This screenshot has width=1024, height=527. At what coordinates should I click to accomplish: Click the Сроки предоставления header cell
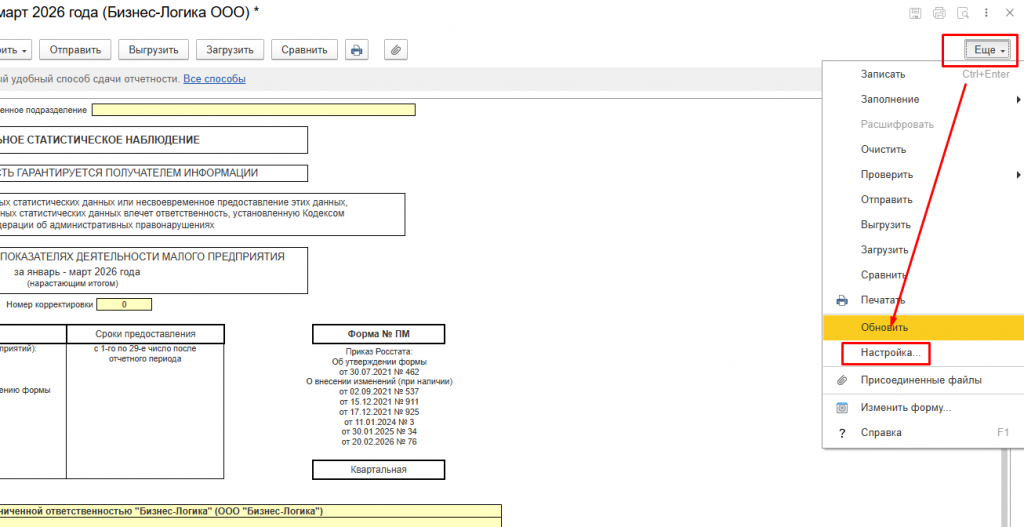pyautogui.click(x=145, y=334)
